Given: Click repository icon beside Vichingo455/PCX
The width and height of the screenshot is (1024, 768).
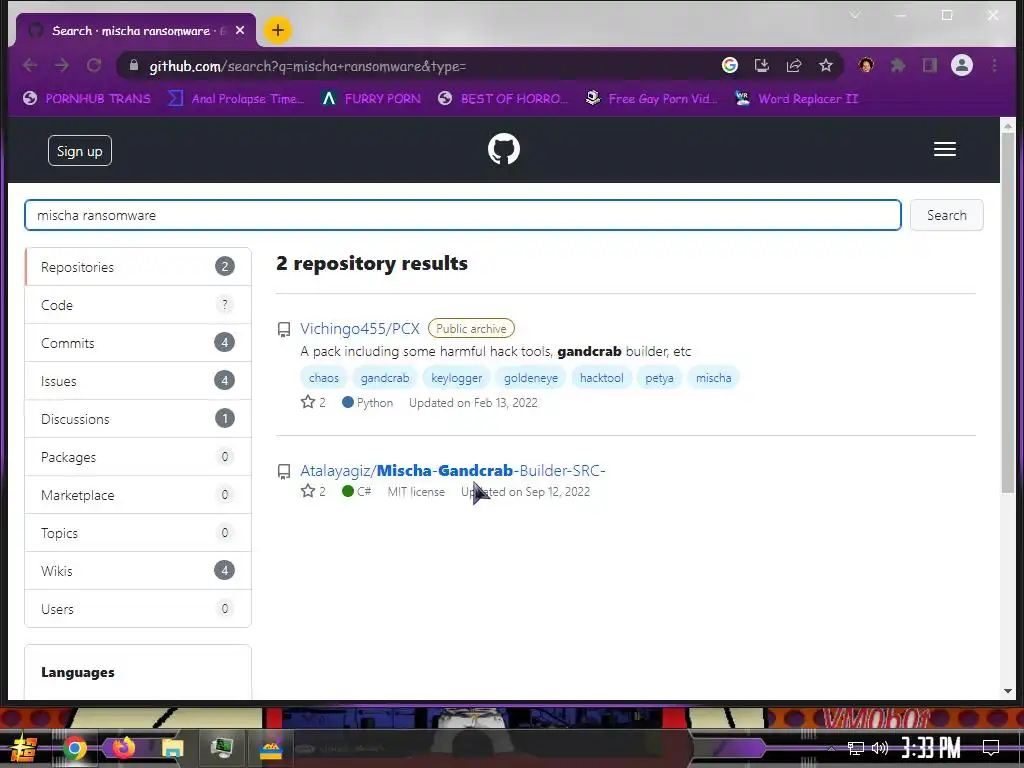Looking at the screenshot, I should [x=283, y=329].
